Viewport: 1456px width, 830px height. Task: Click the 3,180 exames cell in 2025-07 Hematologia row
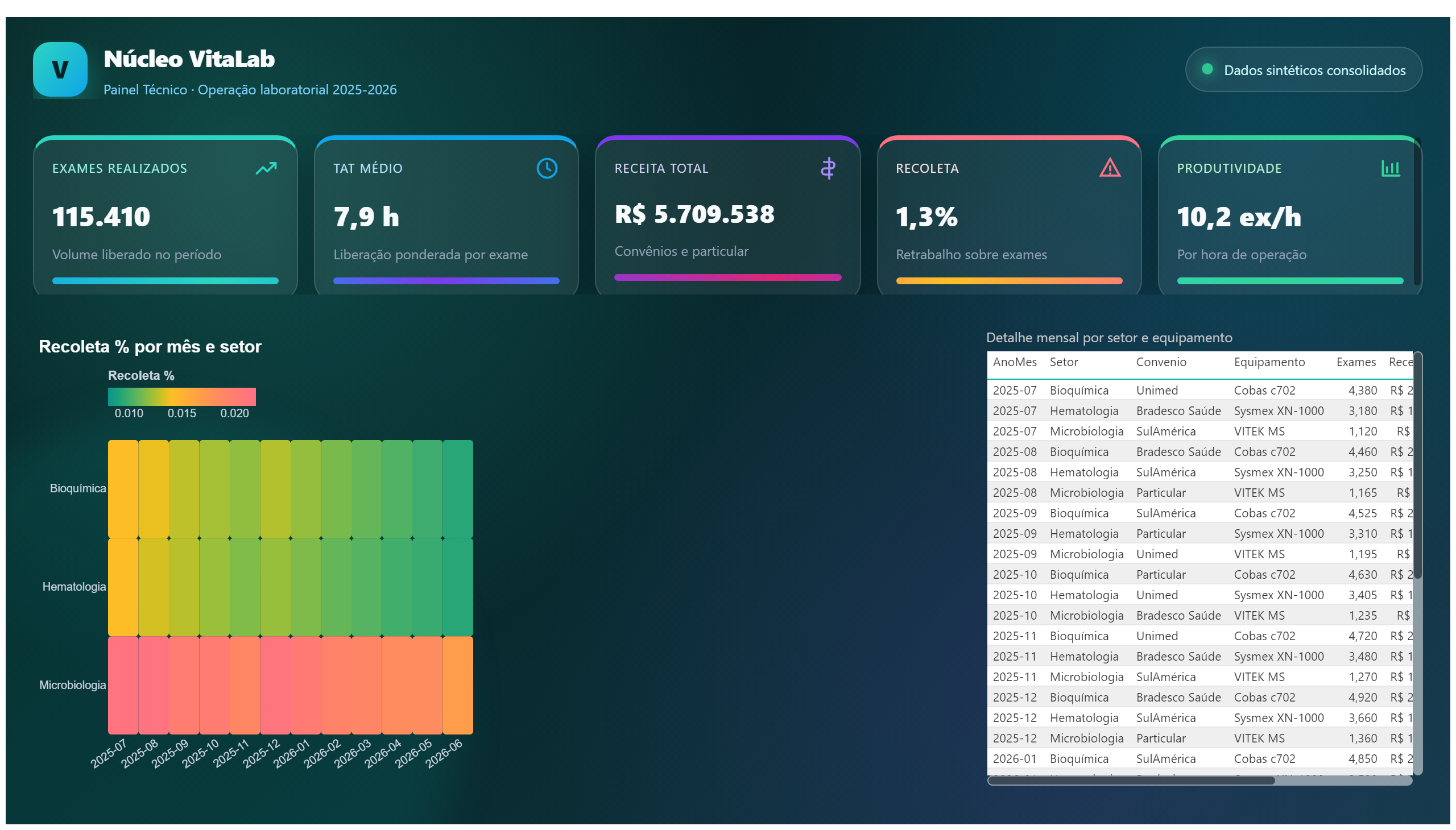pos(1362,411)
